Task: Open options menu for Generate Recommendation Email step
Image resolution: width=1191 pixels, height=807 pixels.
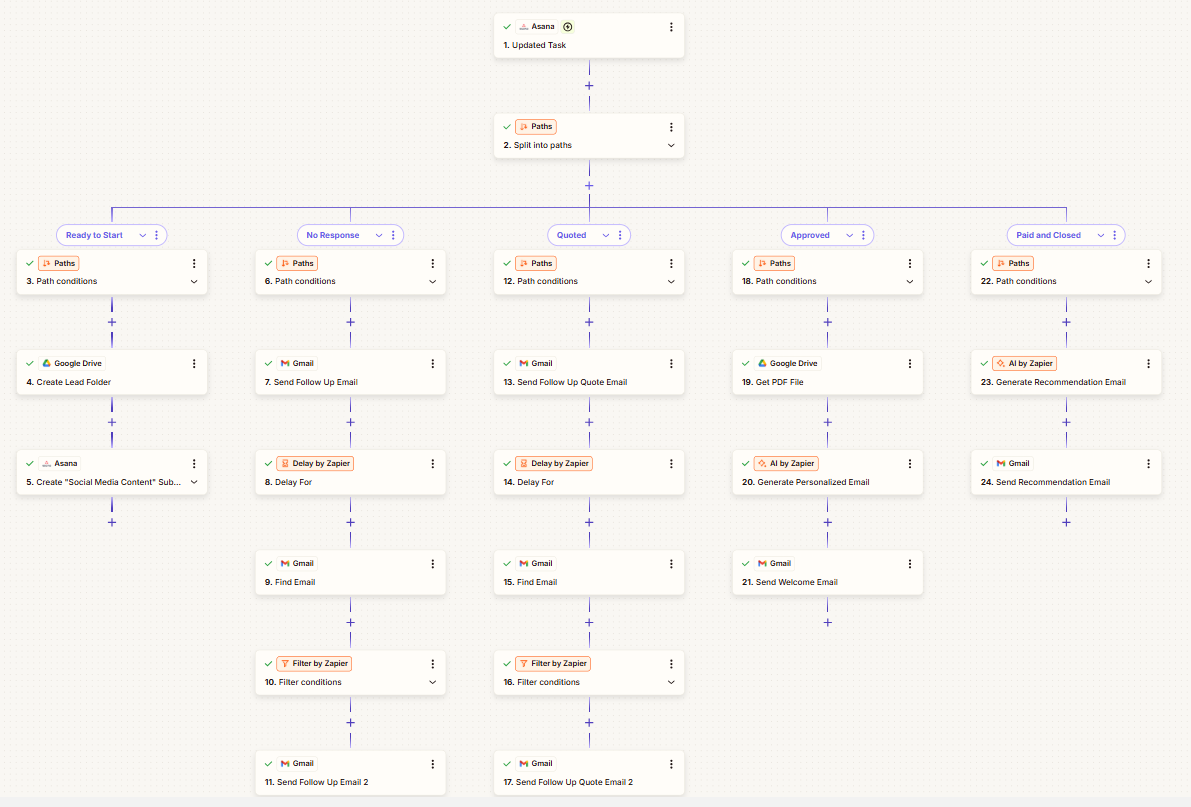Action: click(1148, 364)
